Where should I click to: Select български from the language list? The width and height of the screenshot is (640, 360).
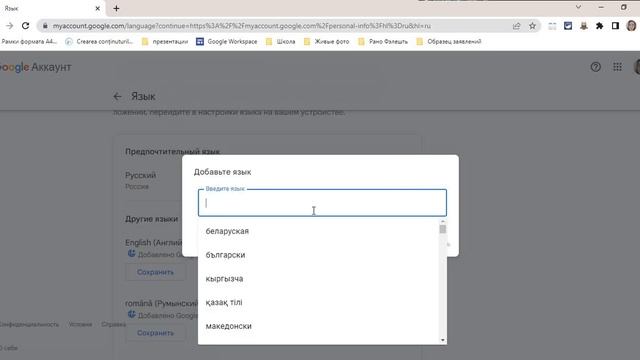click(x=318, y=255)
